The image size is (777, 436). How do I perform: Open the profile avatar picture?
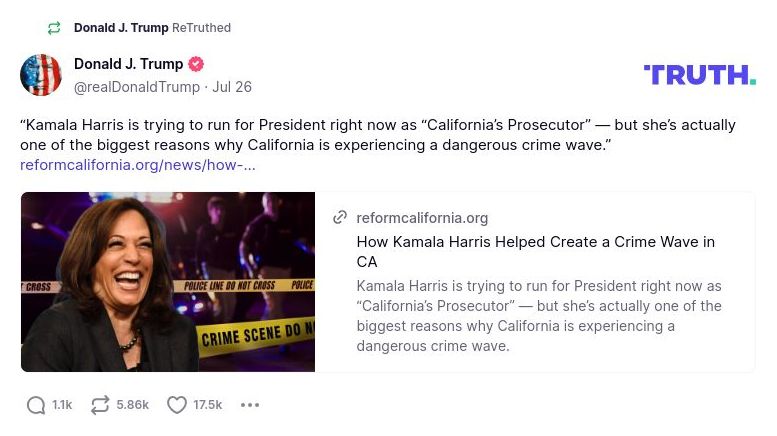41,75
